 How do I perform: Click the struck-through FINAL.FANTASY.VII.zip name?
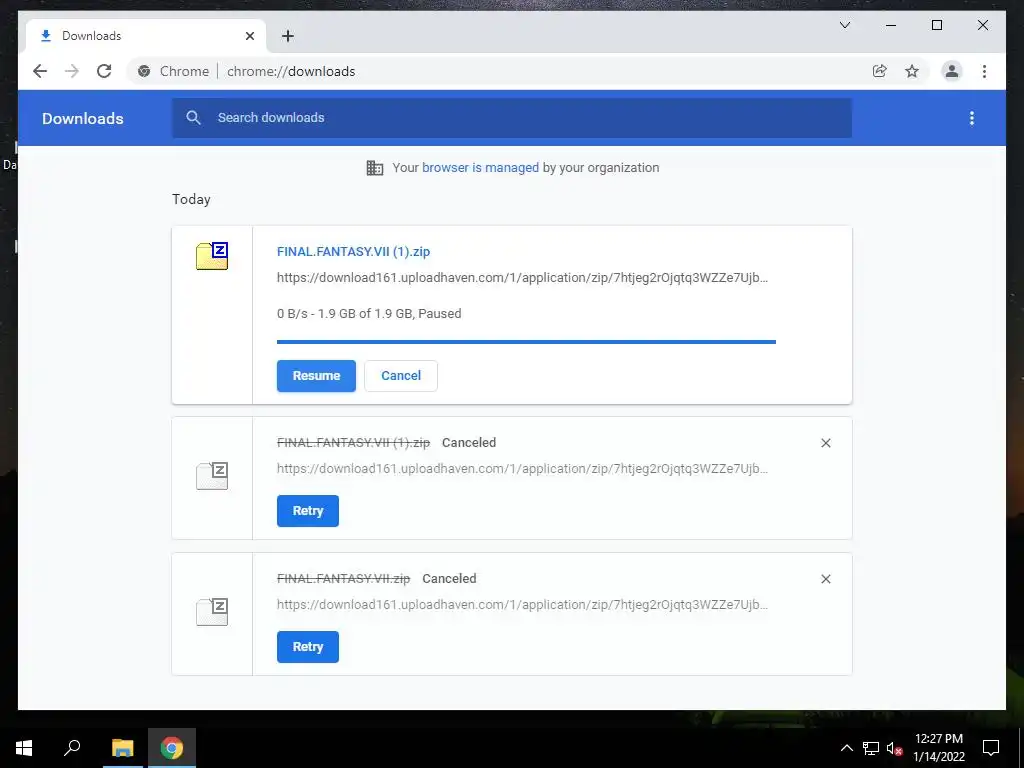(344, 579)
